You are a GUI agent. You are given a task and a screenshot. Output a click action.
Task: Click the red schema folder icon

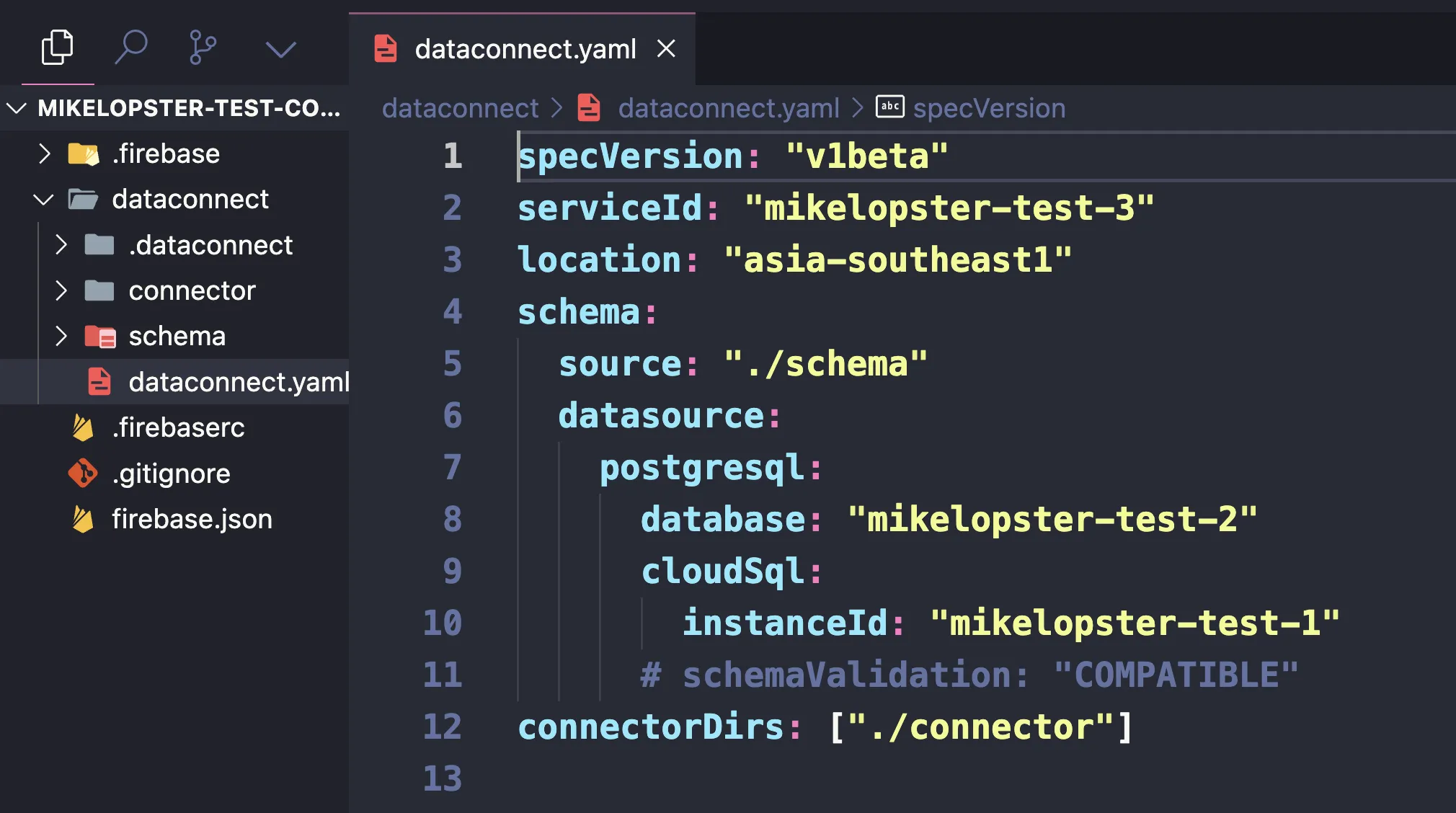click(99, 337)
